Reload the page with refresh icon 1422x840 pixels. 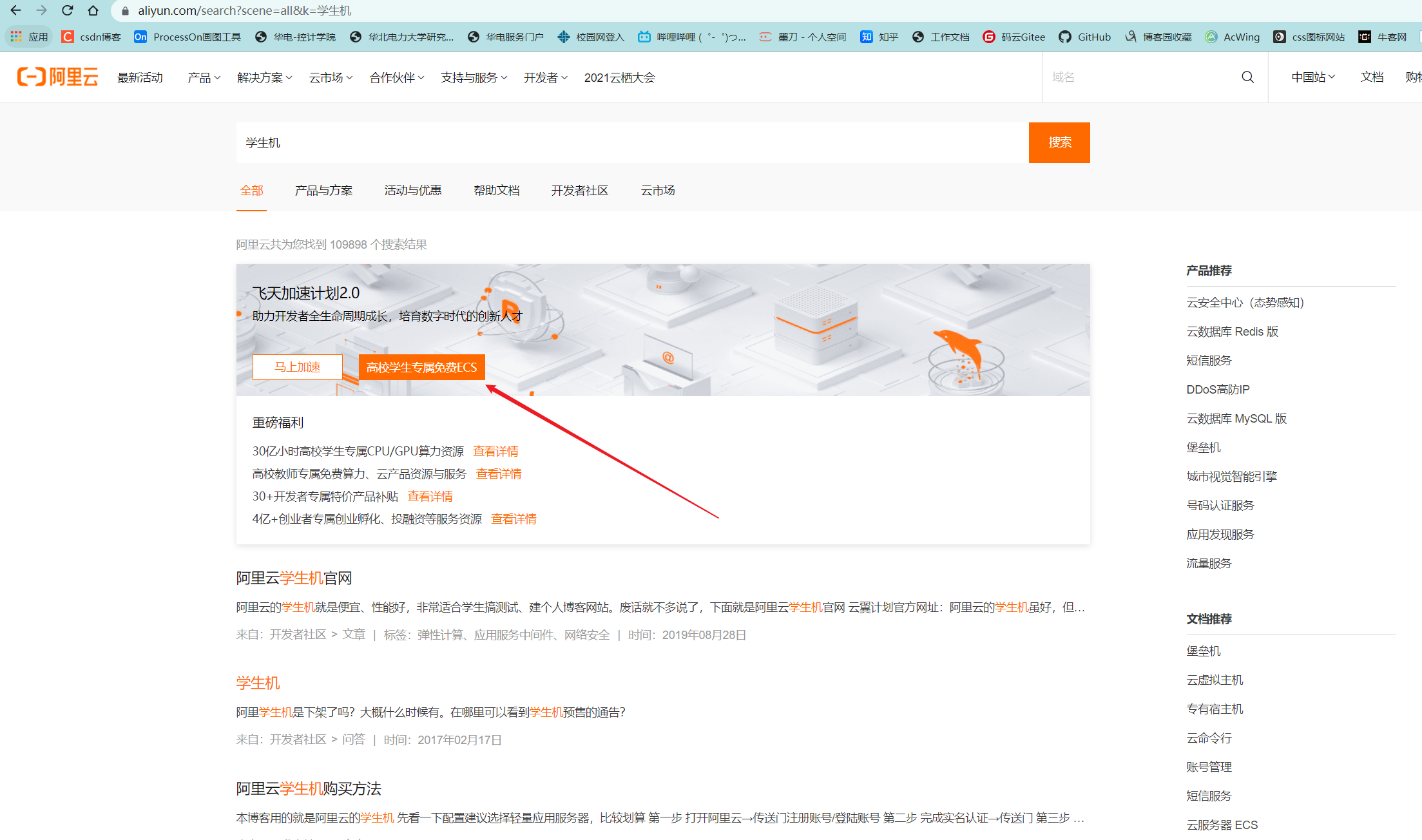tap(67, 10)
